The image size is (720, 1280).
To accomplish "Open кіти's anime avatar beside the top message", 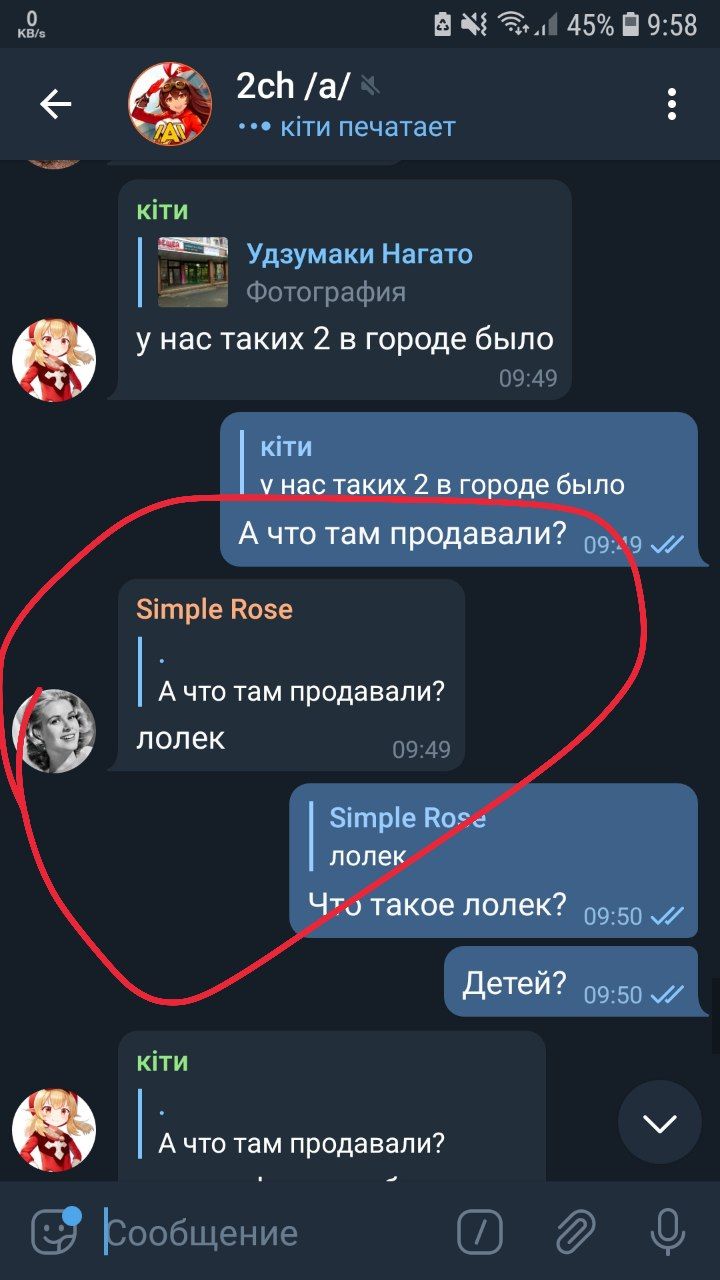I will [x=54, y=360].
